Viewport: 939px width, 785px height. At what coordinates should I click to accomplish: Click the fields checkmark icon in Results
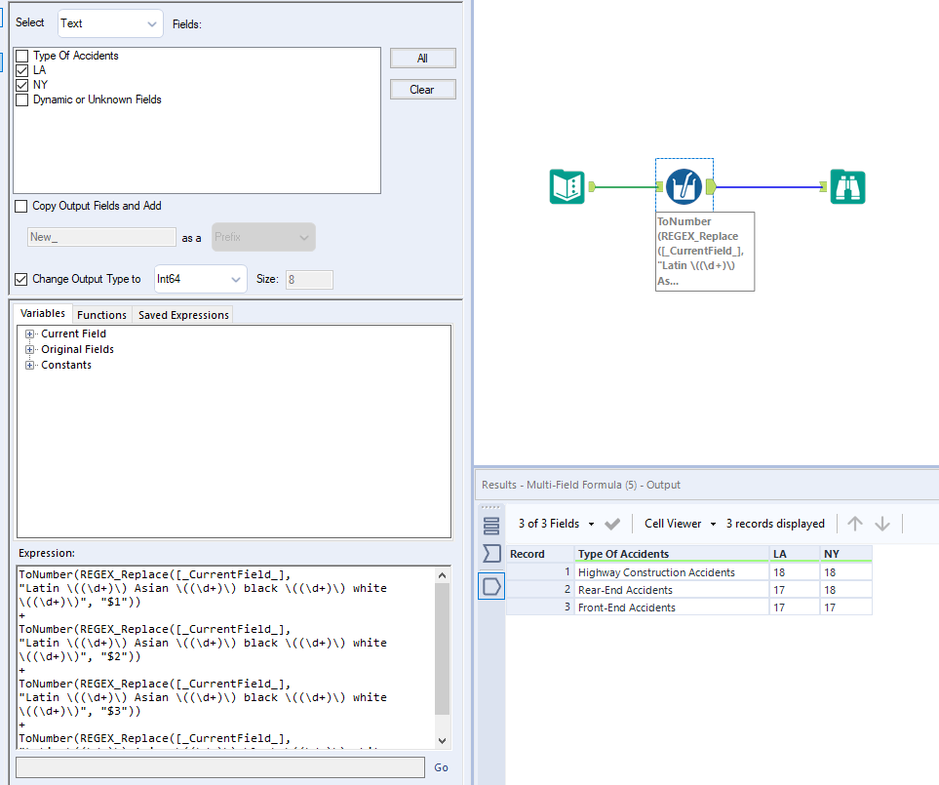[612, 524]
